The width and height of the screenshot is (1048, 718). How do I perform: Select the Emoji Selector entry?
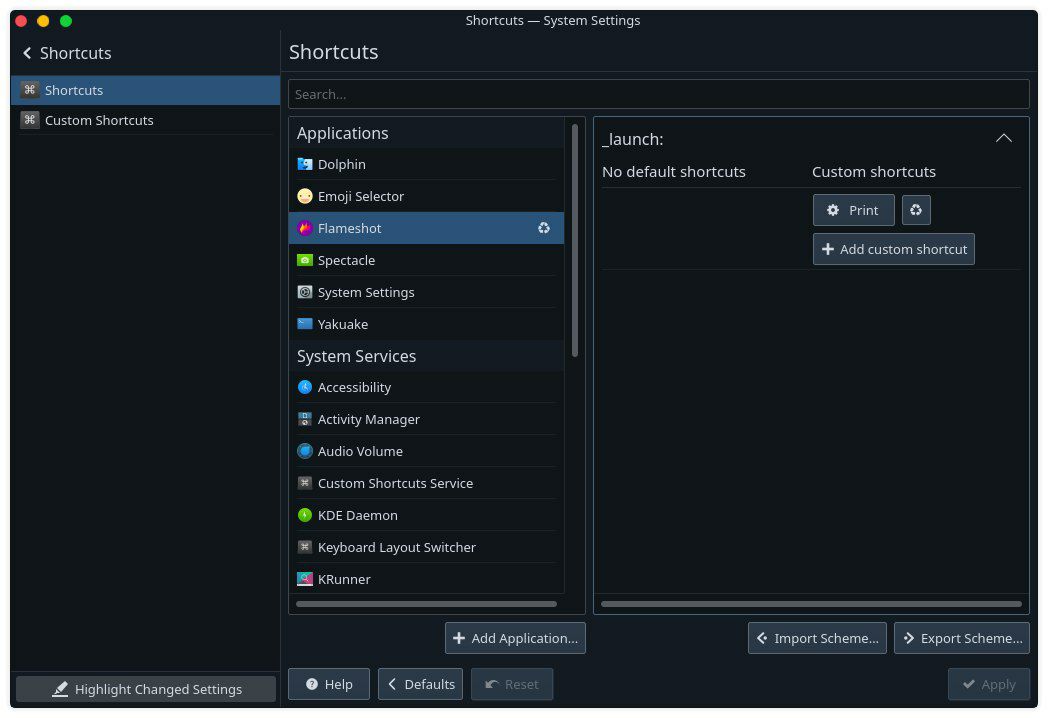426,196
